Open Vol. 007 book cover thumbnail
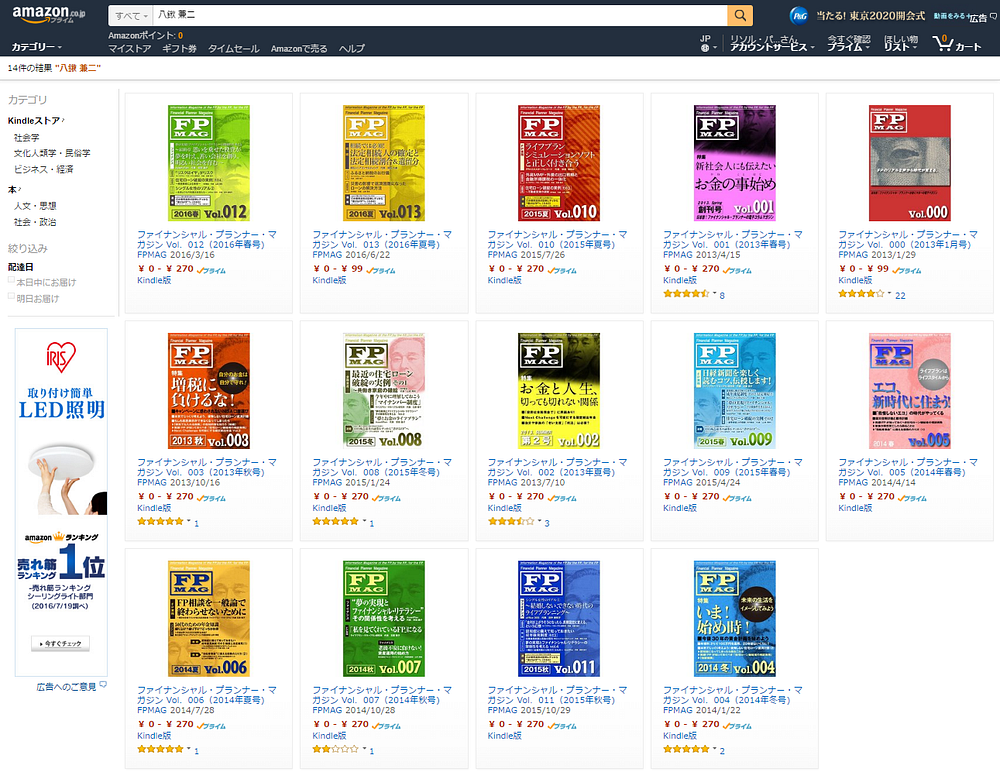 384,619
